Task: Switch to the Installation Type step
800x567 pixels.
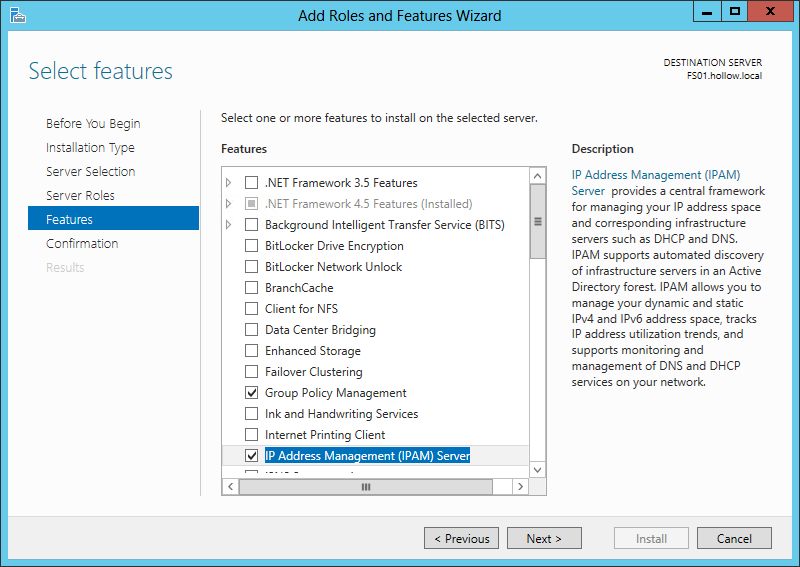Action: (x=90, y=148)
